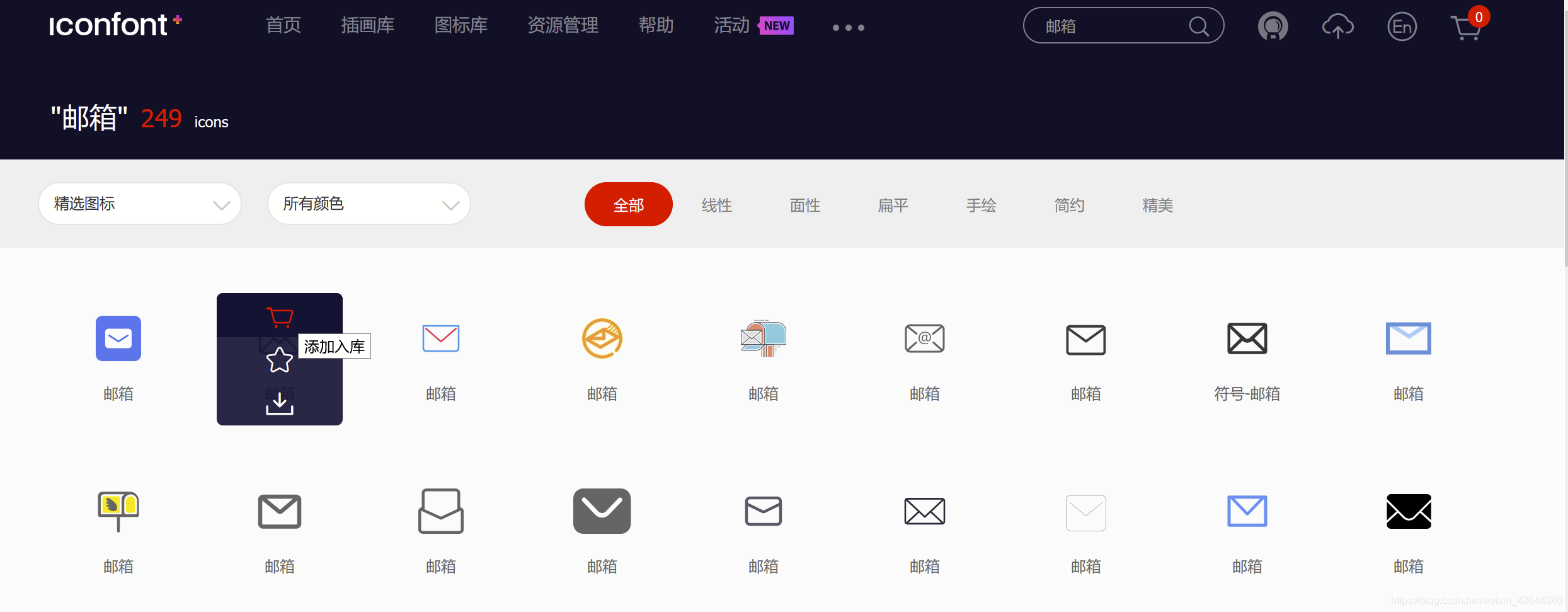
Task: Select the 线性 style filter
Action: [x=717, y=205]
